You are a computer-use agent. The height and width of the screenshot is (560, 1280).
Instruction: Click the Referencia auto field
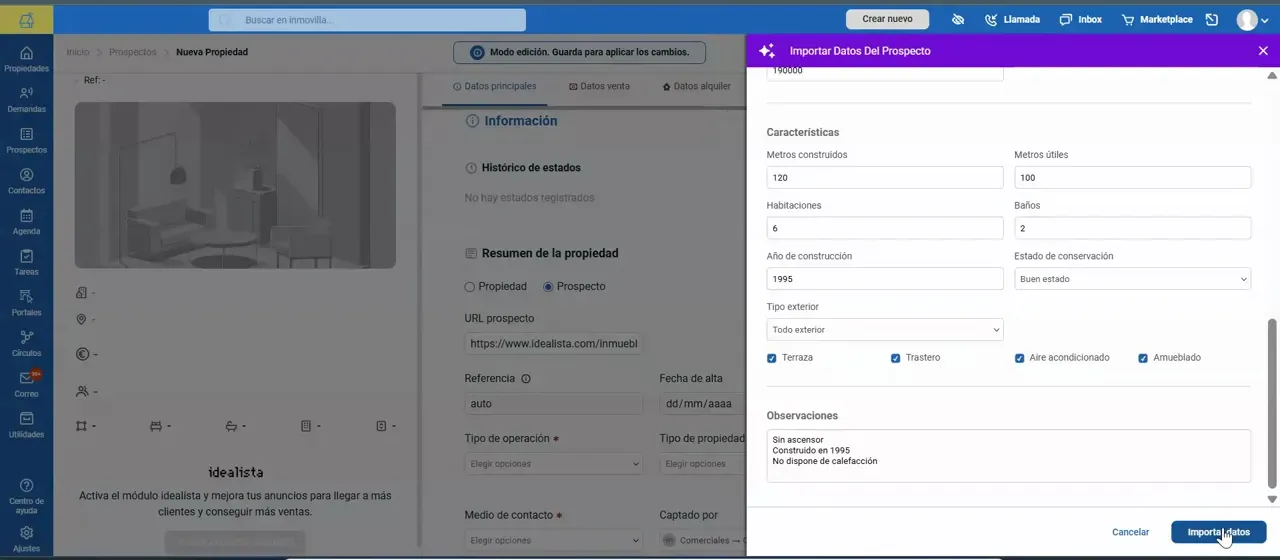pyautogui.click(x=554, y=404)
